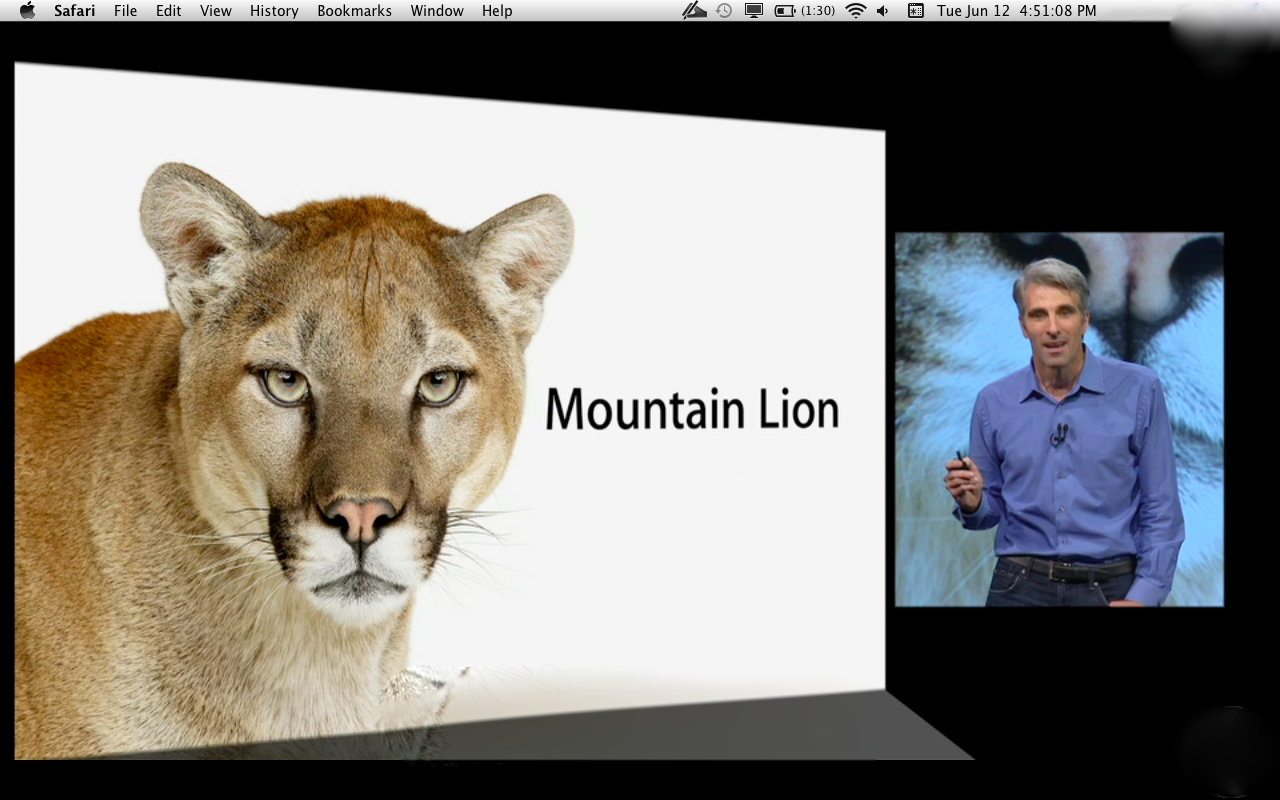Open the View menu
The height and width of the screenshot is (800, 1280).
coord(216,11)
